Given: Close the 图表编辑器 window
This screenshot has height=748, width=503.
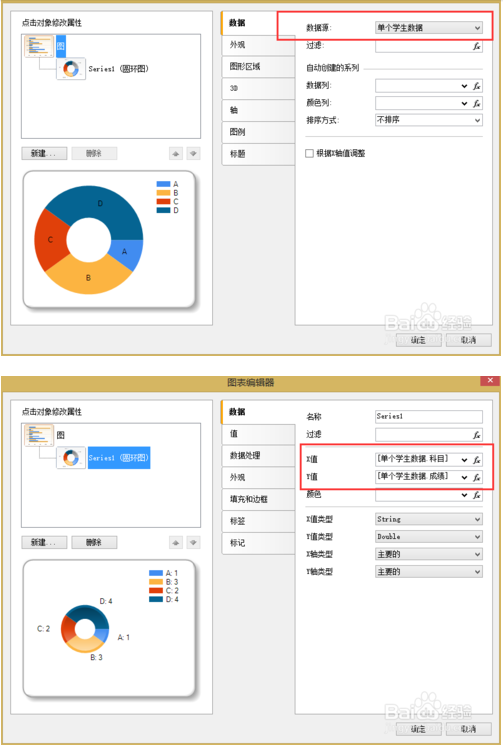Looking at the screenshot, I should pos(490,381).
